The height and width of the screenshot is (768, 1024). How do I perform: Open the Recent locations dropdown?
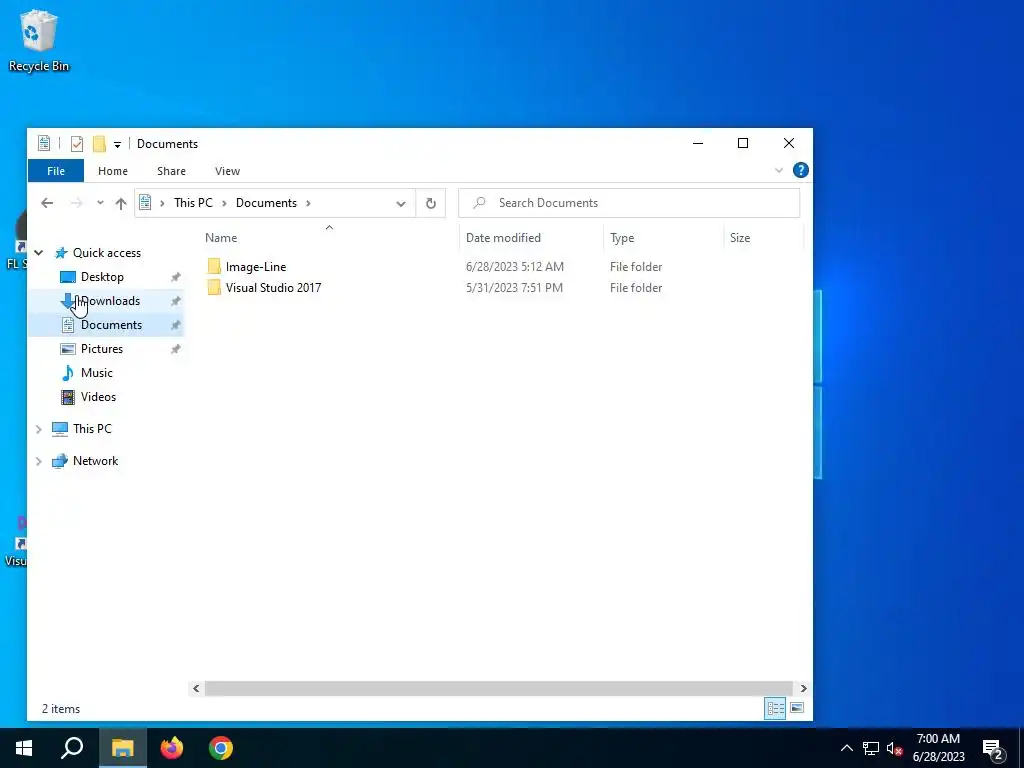(x=100, y=203)
